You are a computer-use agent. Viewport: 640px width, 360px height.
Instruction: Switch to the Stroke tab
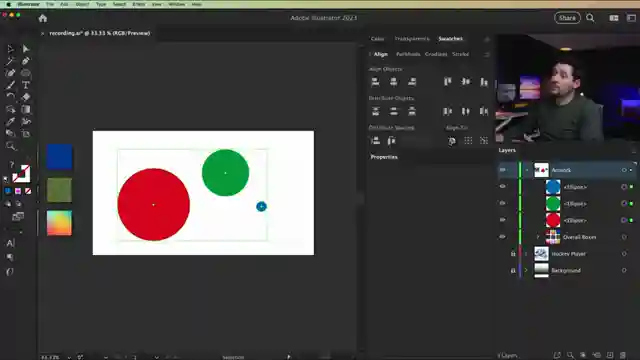[460, 54]
